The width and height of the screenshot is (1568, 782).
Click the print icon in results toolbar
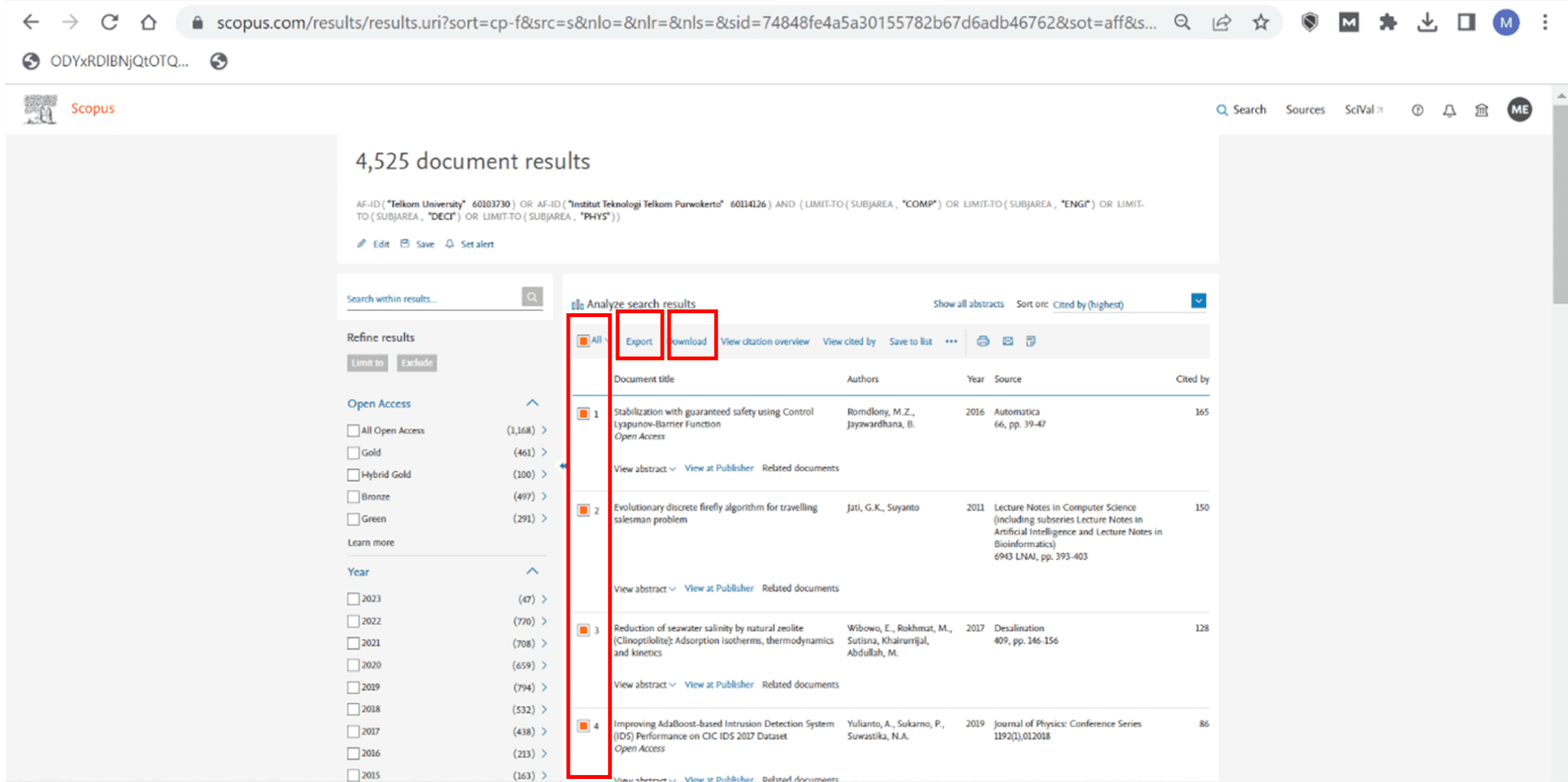pos(982,341)
